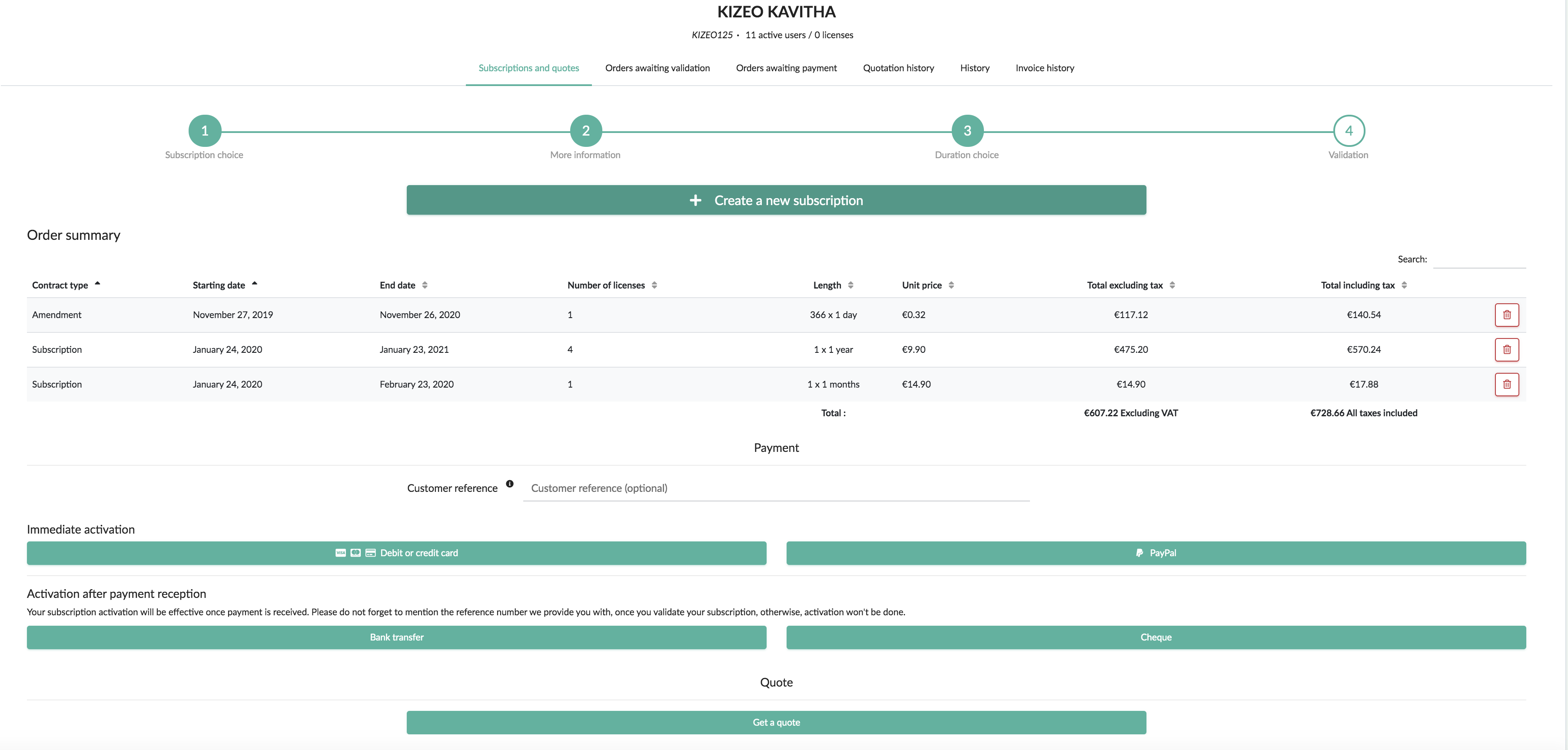Open Invoice history tab
Image resolution: width=1568 pixels, height=750 pixels.
tap(1044, 68)
